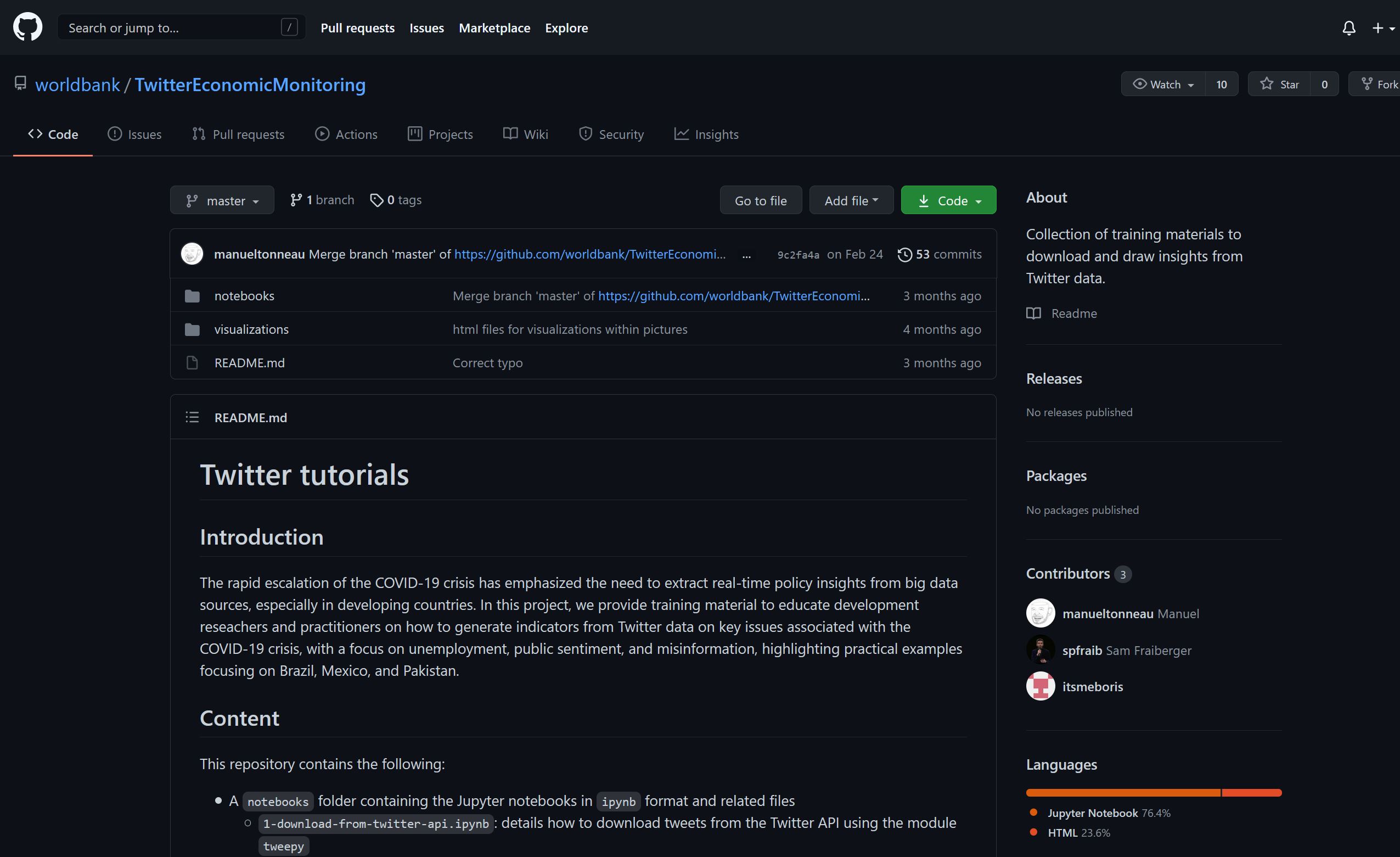Click itsmeboris contributor avatar
The image size is (1400, 857).
[x=1040, y=686]
